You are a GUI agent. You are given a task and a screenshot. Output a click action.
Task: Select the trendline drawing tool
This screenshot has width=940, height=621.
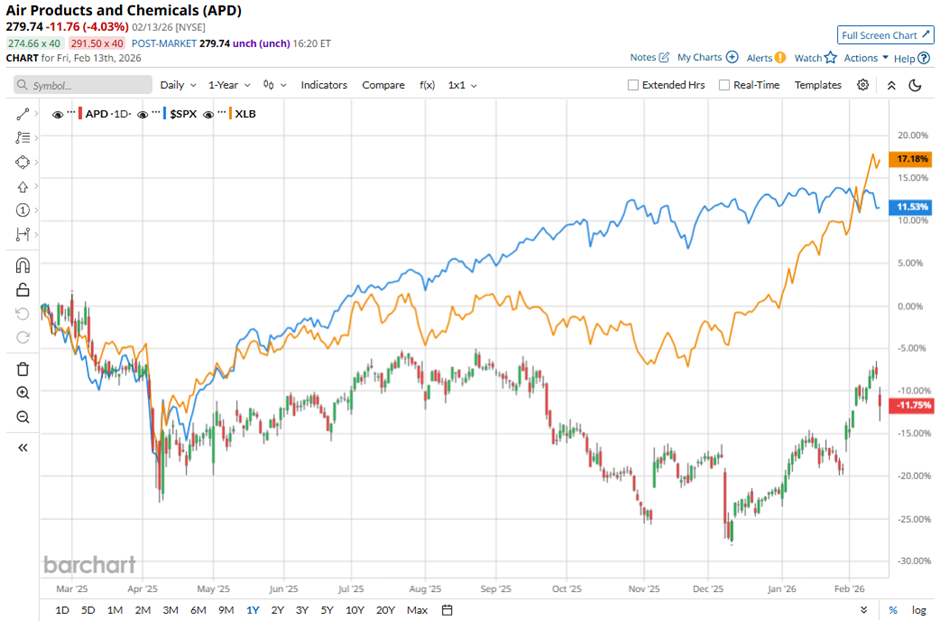pos(22,114)
